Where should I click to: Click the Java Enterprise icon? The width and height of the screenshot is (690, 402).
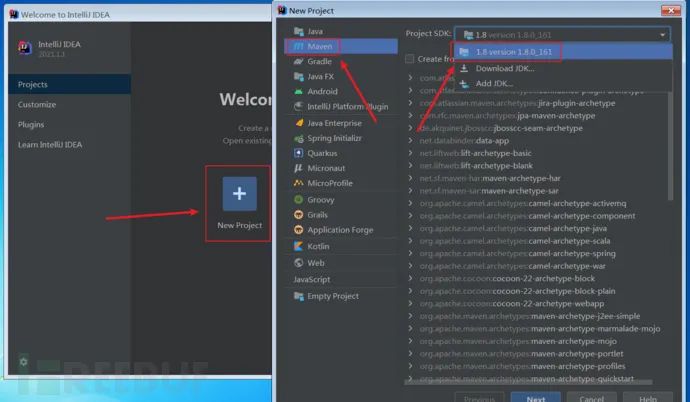(x=299, y=123)
